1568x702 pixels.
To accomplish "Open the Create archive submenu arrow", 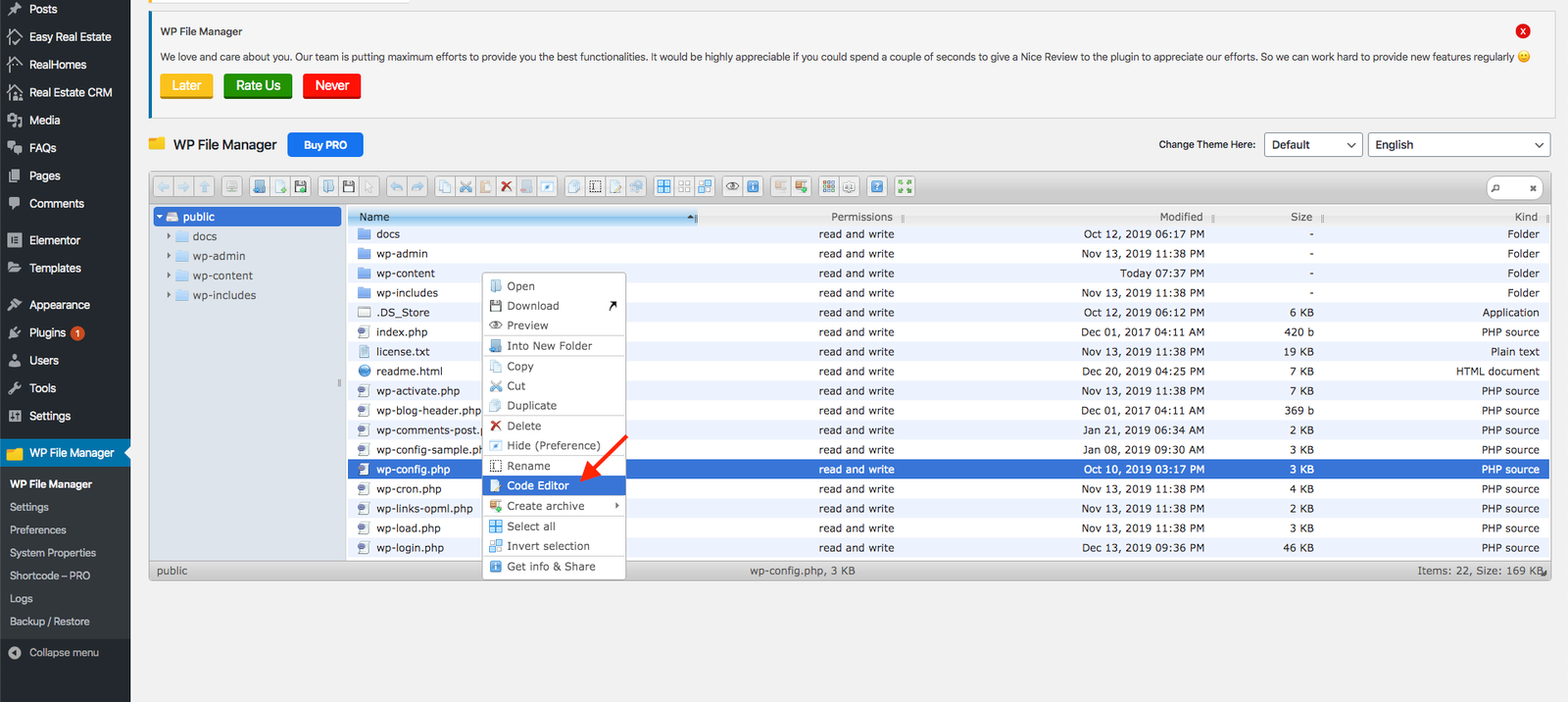I will (616, 506).
